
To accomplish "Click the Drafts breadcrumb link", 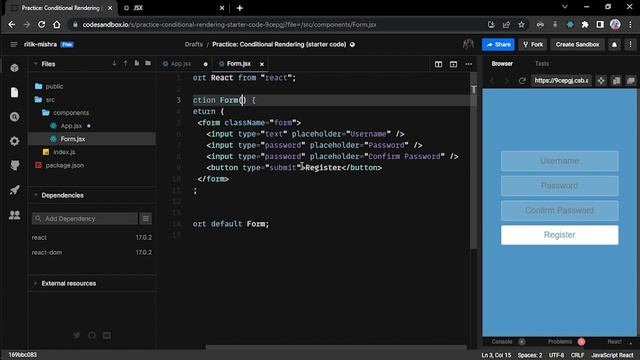I will point(193,44).
